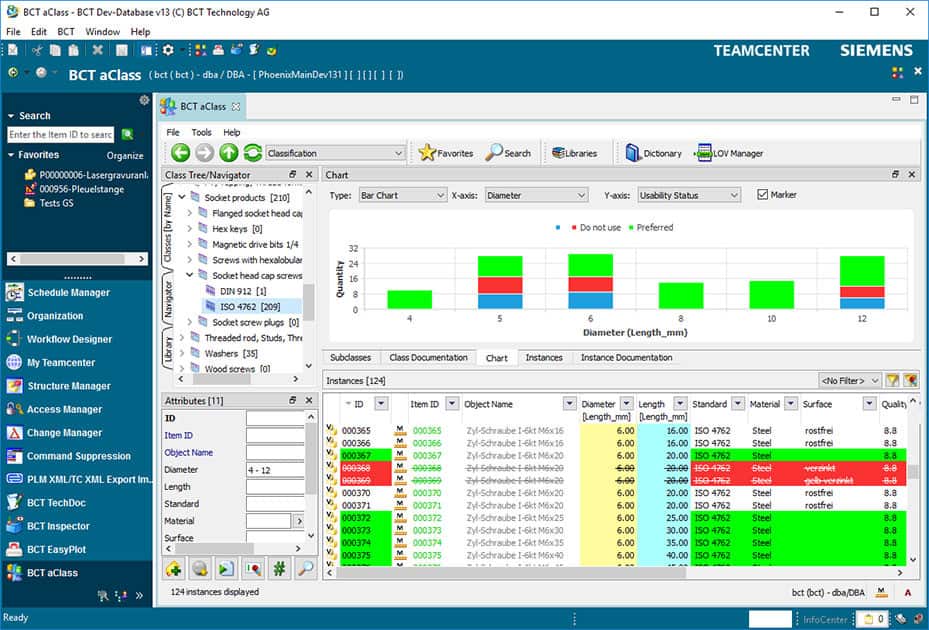Click the red segment of diameter 5 bar
The width and height of the screenshot is (929, 630).
[500, 285]
